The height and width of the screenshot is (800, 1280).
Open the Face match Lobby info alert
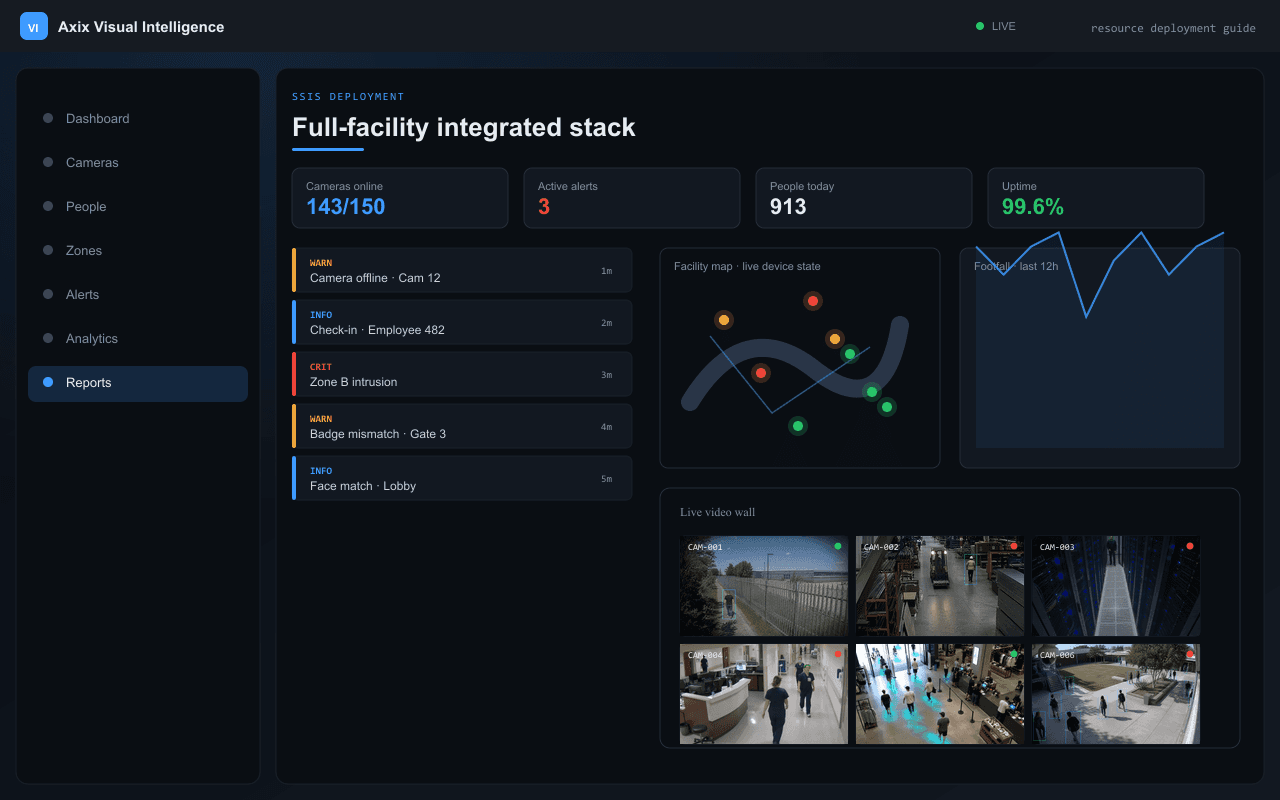pyautogui.click(x=462, y=478)
